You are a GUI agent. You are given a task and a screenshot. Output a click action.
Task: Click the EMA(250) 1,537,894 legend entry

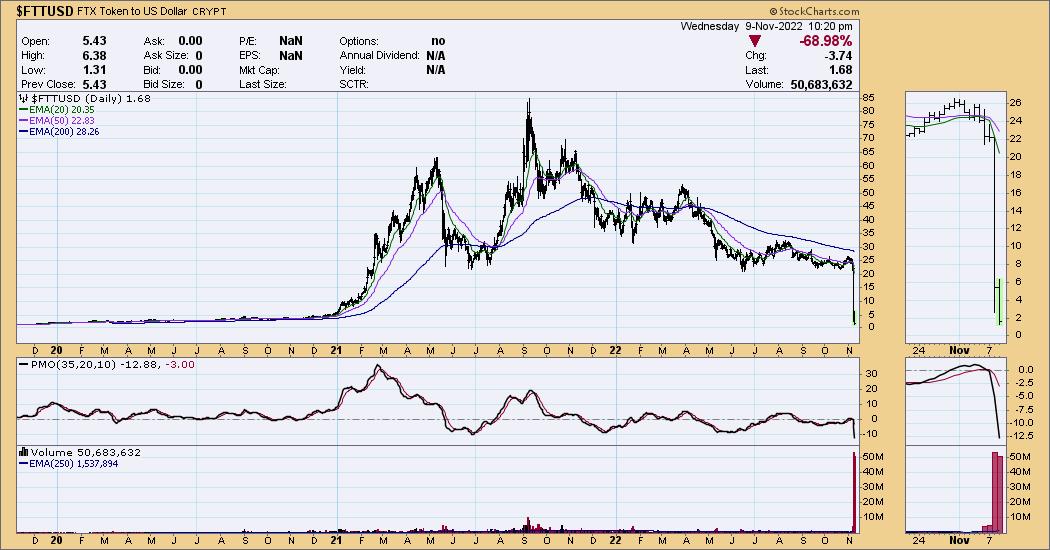point(74,464)
